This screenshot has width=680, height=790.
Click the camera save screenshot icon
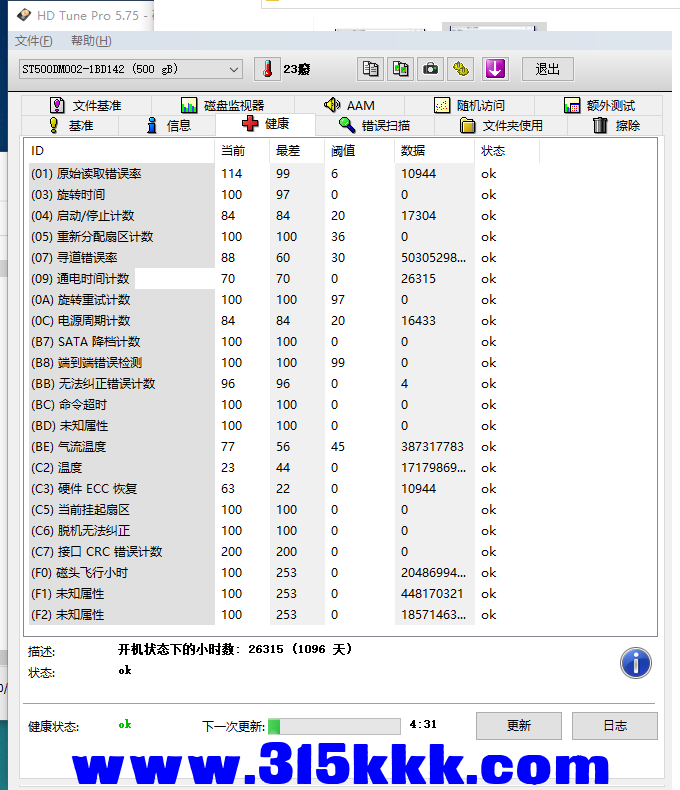point(430,69)
